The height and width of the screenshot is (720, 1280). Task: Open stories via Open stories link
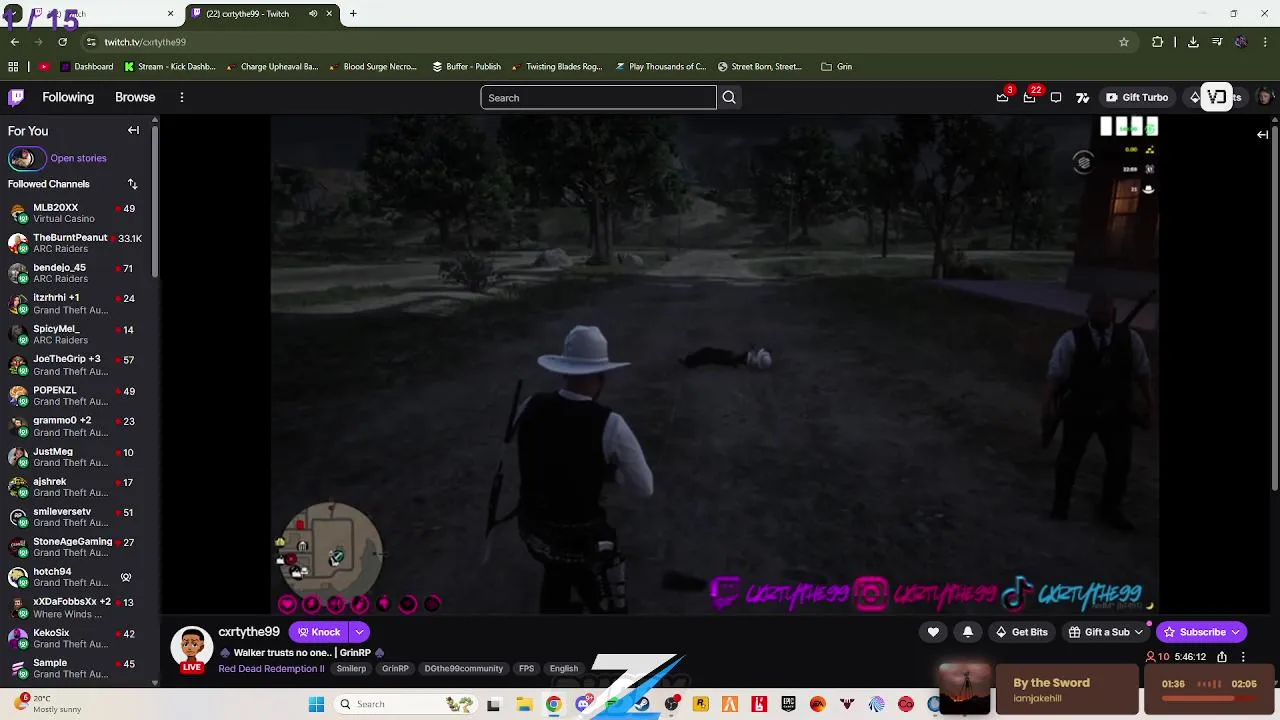[x=78, y=158]
